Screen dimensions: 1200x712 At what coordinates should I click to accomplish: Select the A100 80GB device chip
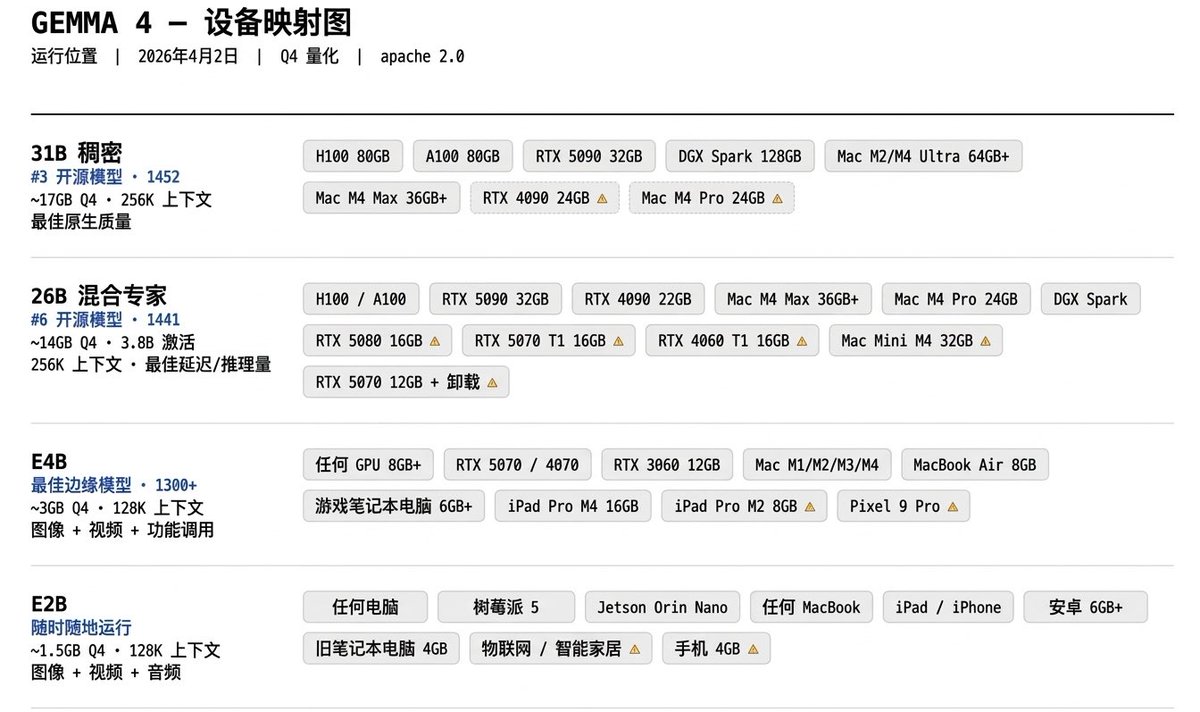point(463,156)
